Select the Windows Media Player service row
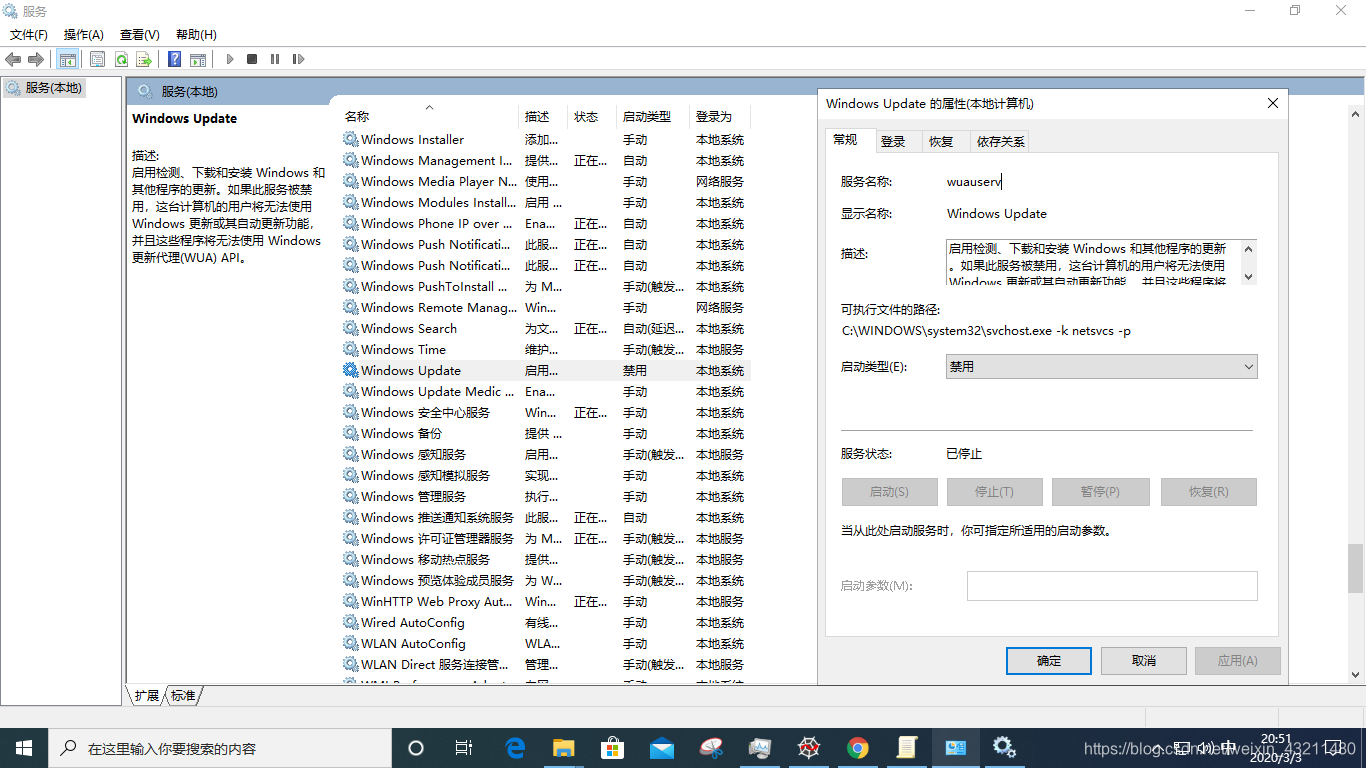 point(545,181)
